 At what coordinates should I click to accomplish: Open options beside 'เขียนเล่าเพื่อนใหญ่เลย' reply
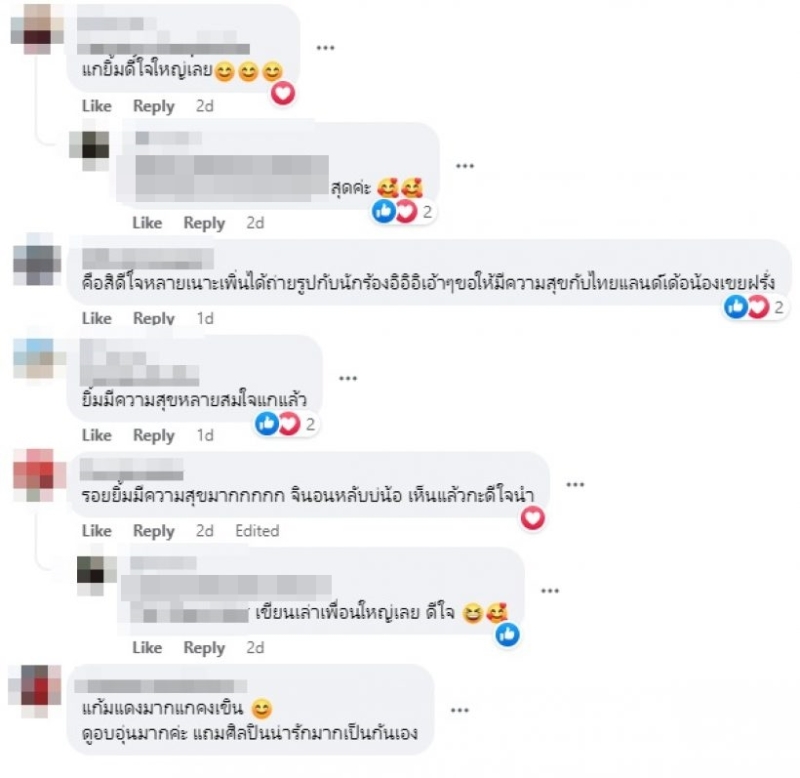[x=550, y=591]
